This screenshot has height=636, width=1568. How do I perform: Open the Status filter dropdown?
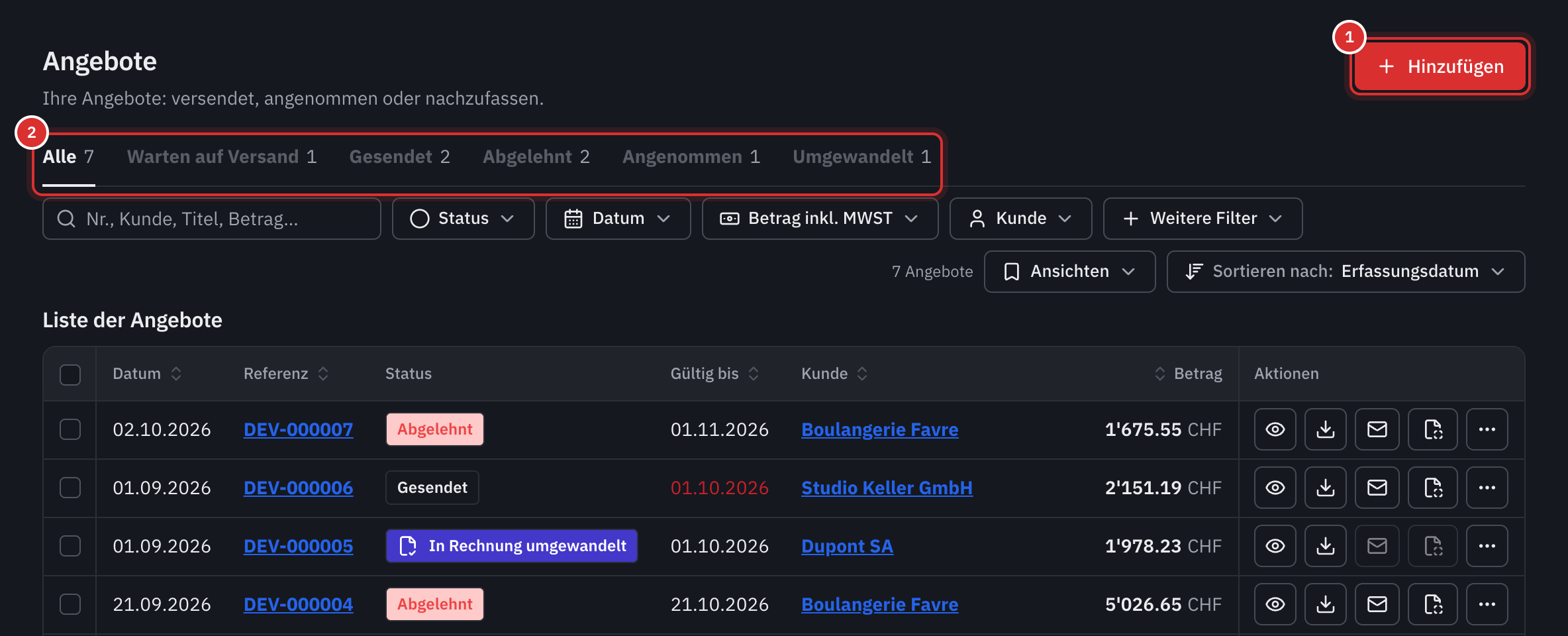click(x=463, y=219)
